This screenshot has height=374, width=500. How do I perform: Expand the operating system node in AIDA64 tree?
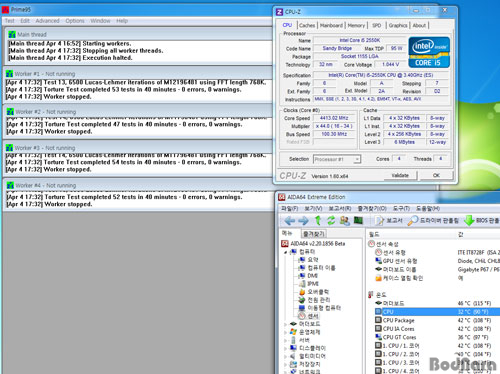point(286,332)
